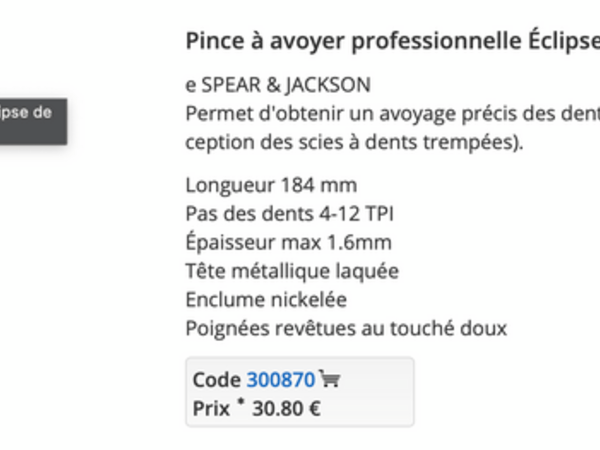The height and width of the screenshot is (450, 600).
Task: Click the line starting with Permet d'obtenir
Action: [390, 113]
